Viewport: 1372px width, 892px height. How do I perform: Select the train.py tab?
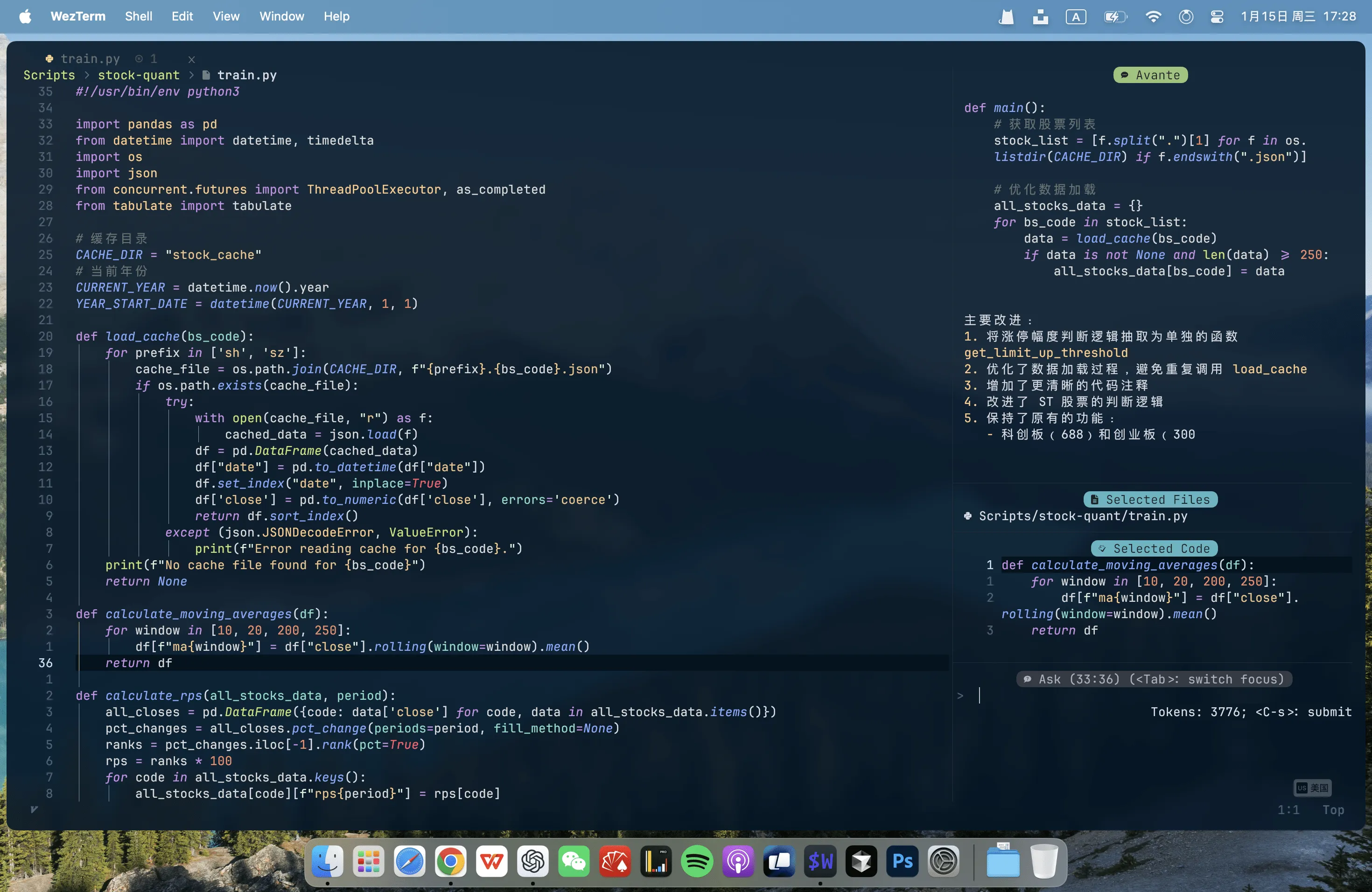point(91,58)
